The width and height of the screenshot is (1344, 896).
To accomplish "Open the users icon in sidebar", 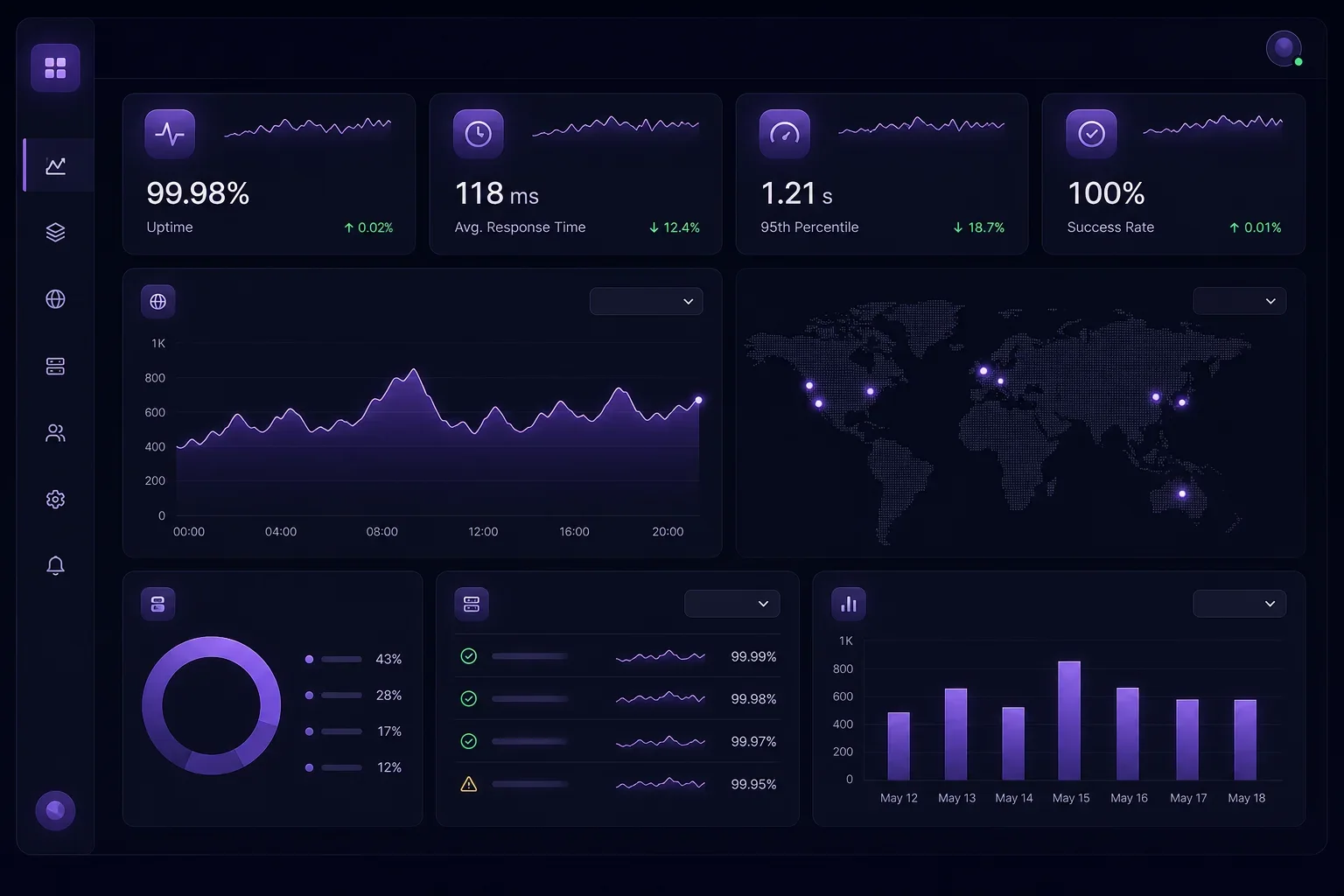I will [x=55, y=433].
